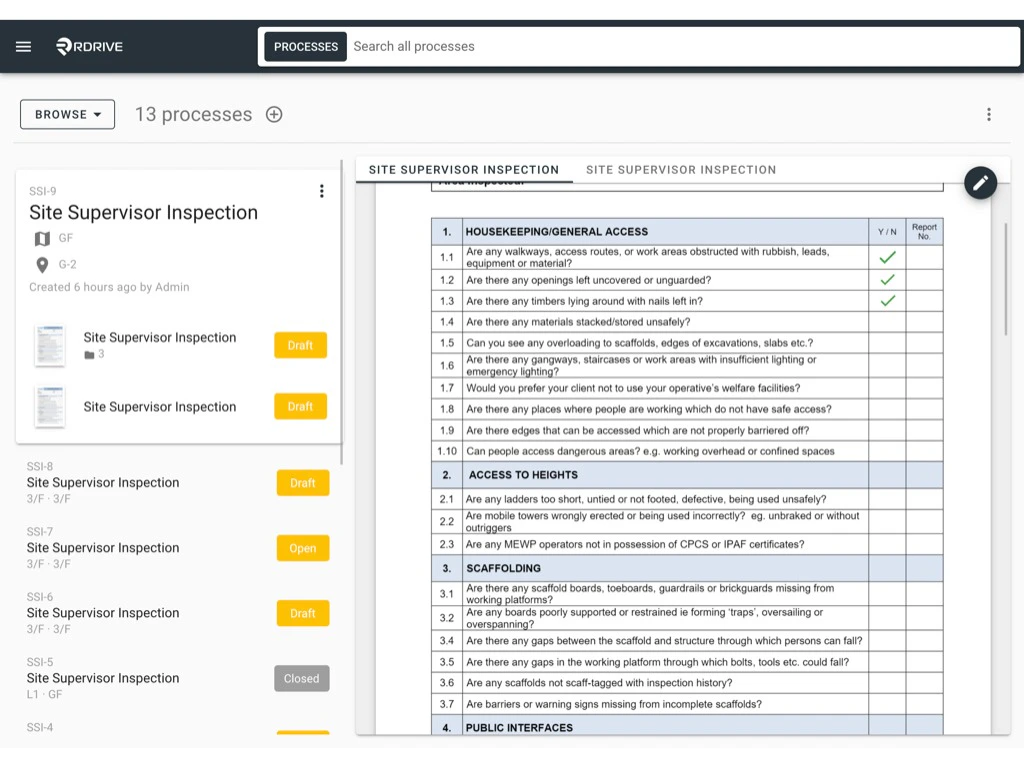Click the Y / N column header
The height and width of the screenshot is (768, 1024).
click(887, 232)
